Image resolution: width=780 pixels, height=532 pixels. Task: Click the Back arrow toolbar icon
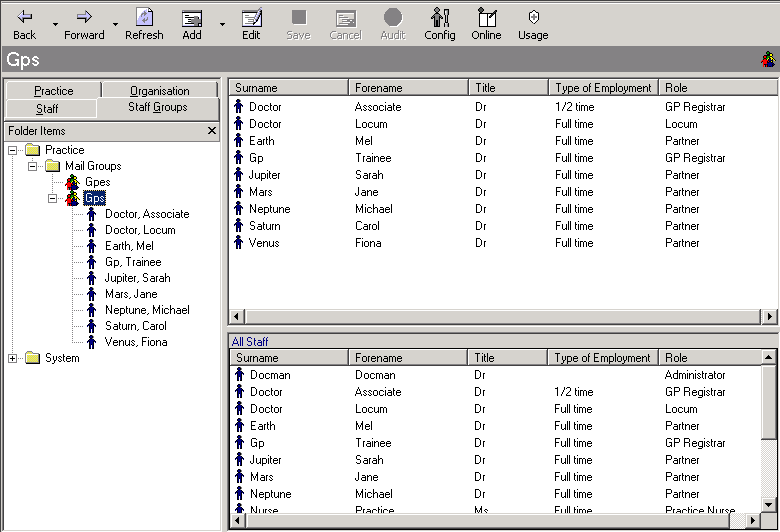coord(24,17)
